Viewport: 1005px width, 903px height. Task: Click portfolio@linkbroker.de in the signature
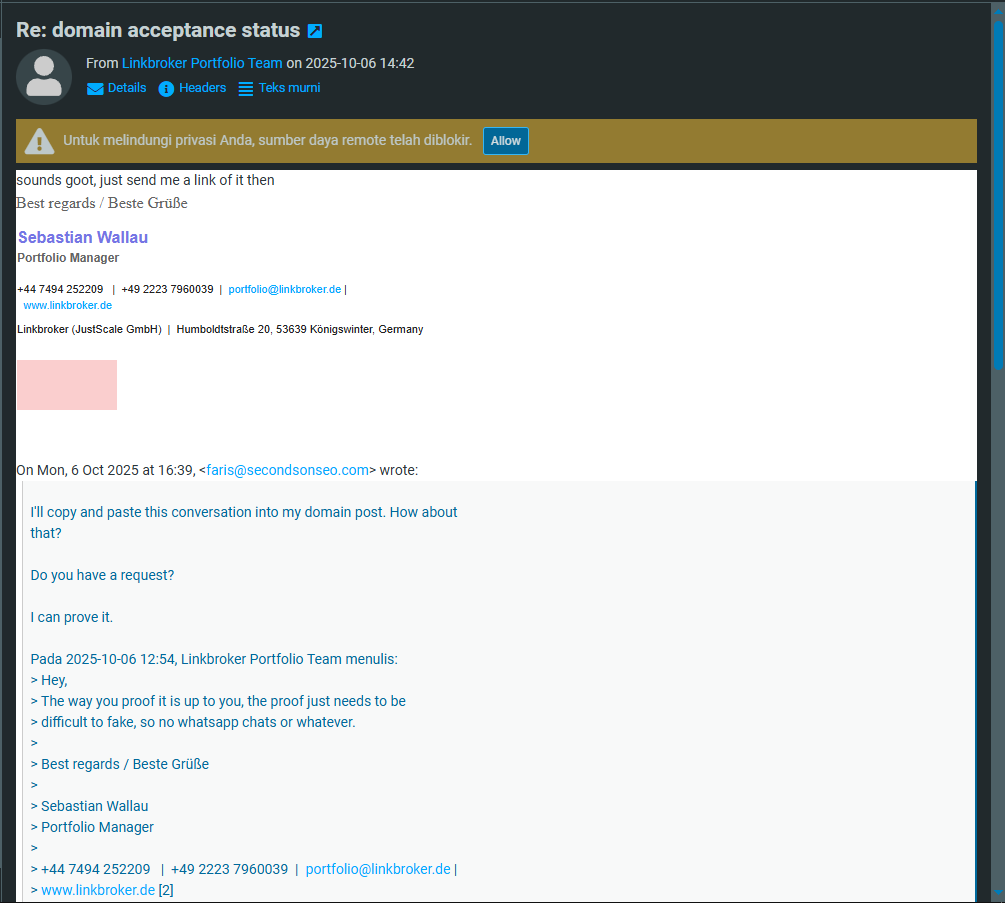point(285,289)
